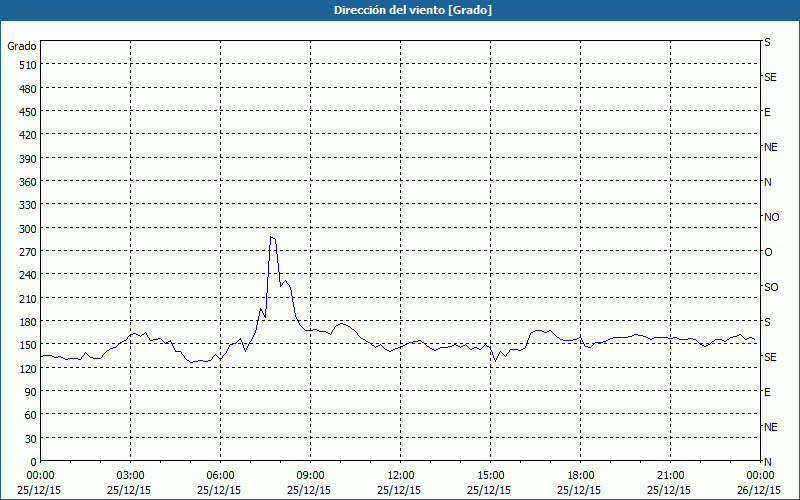Screen dimensions: 800x500
Task: Select the 12:00 time axis label
Action: coord(401,476)
